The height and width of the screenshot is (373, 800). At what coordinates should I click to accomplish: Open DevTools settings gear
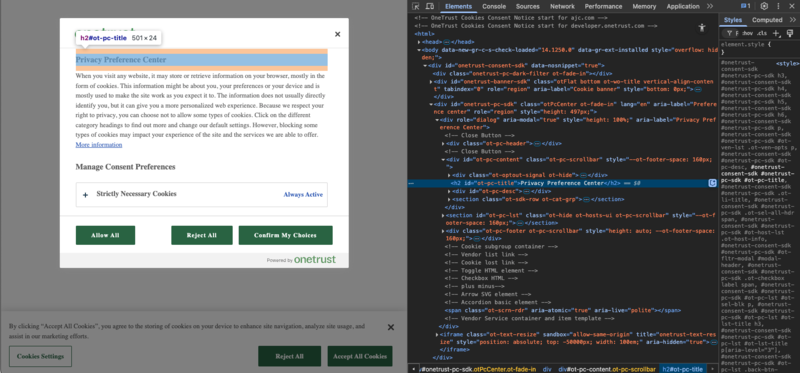pos(764,6)
